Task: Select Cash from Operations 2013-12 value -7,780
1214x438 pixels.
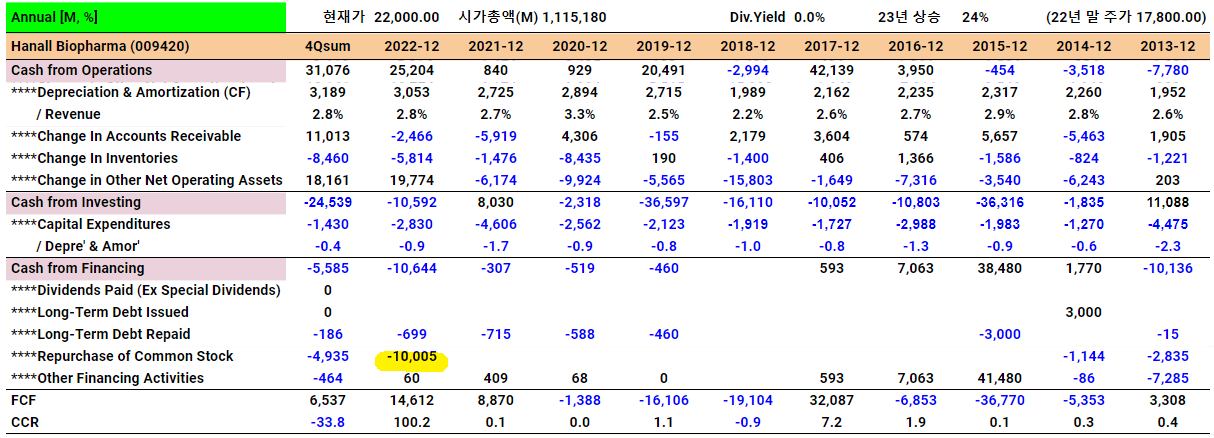Action: (1167, 70)
